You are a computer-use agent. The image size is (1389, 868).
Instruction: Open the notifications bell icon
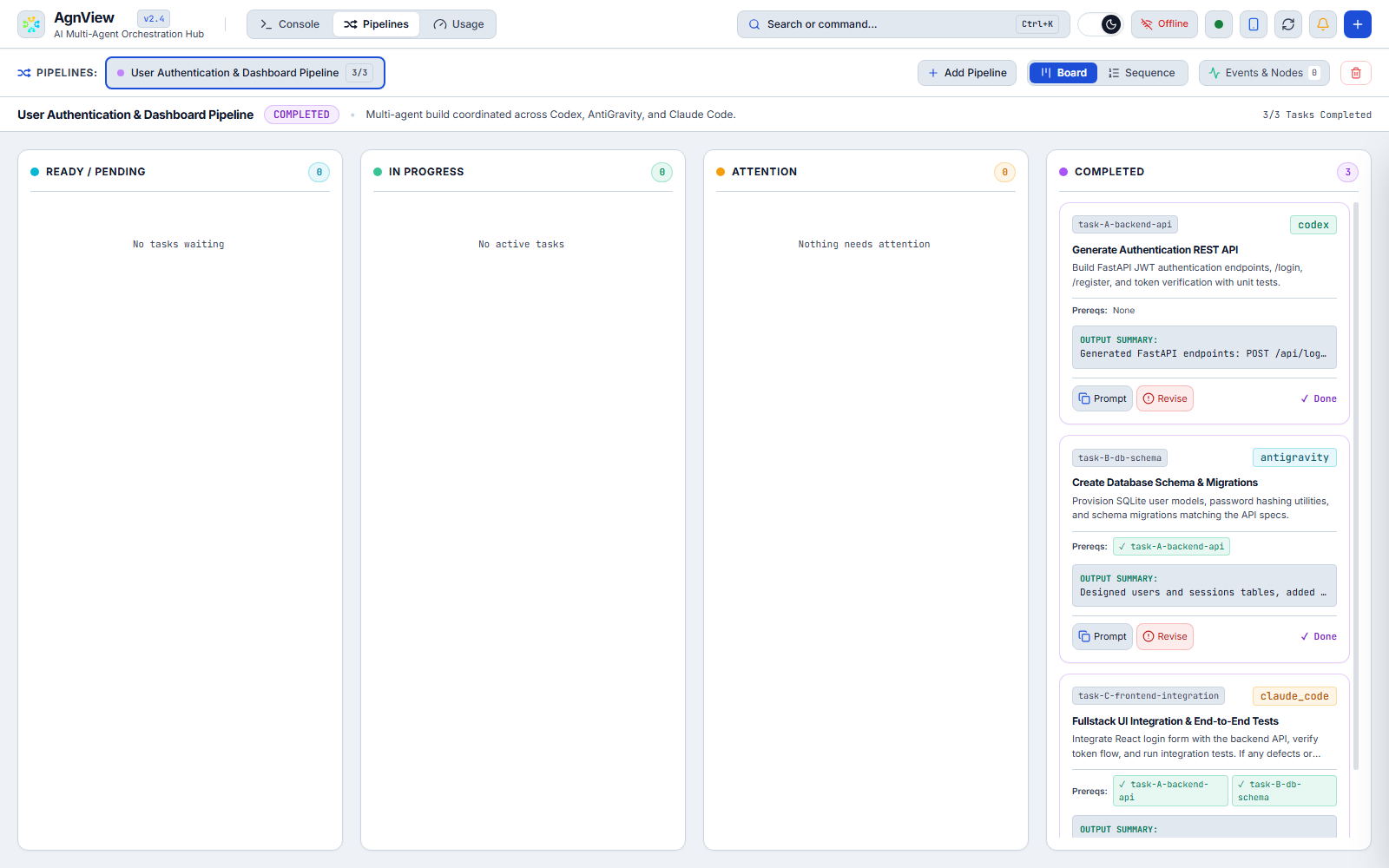click(x=1323, y=24)
